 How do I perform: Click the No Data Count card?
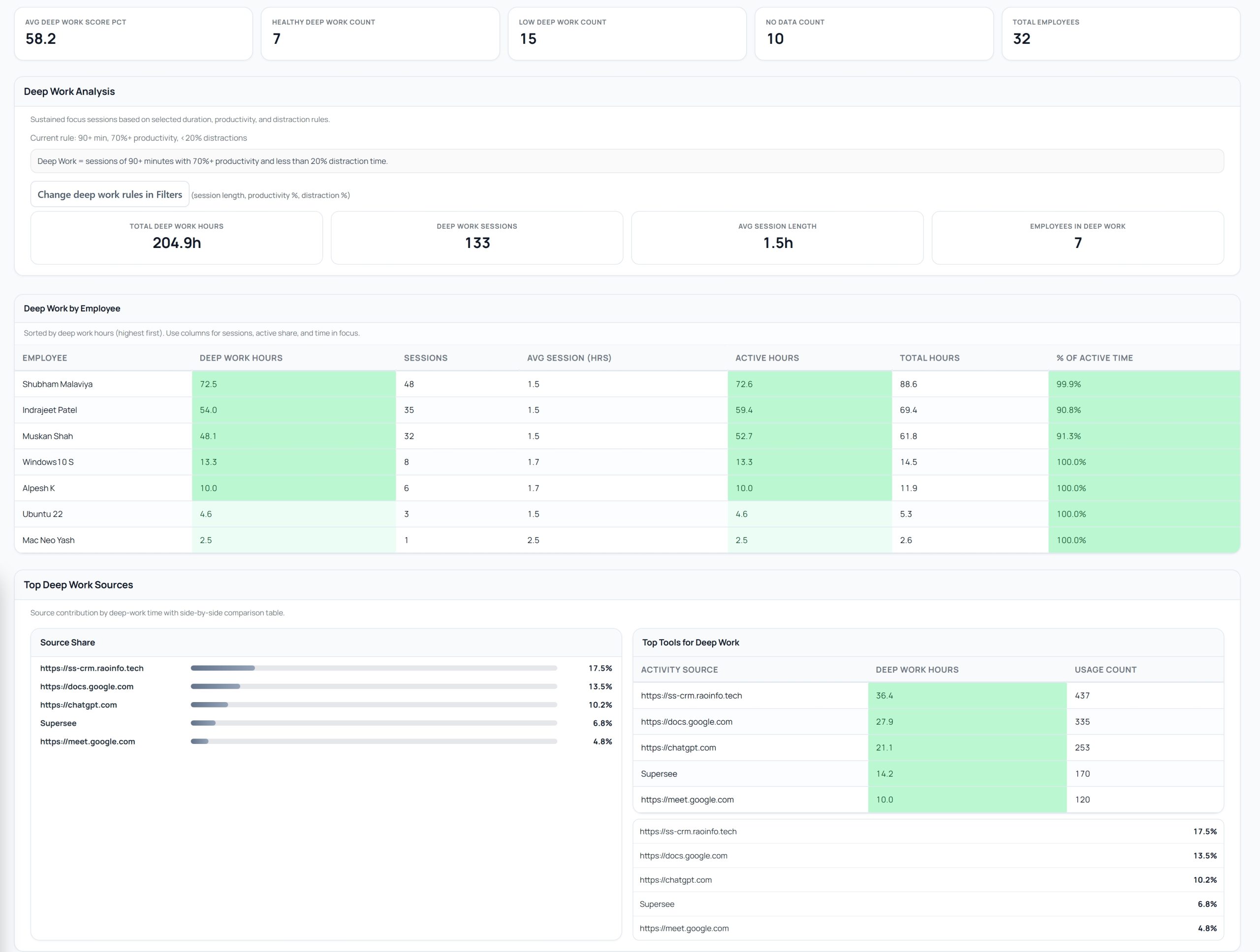click(x=874, y=33)
